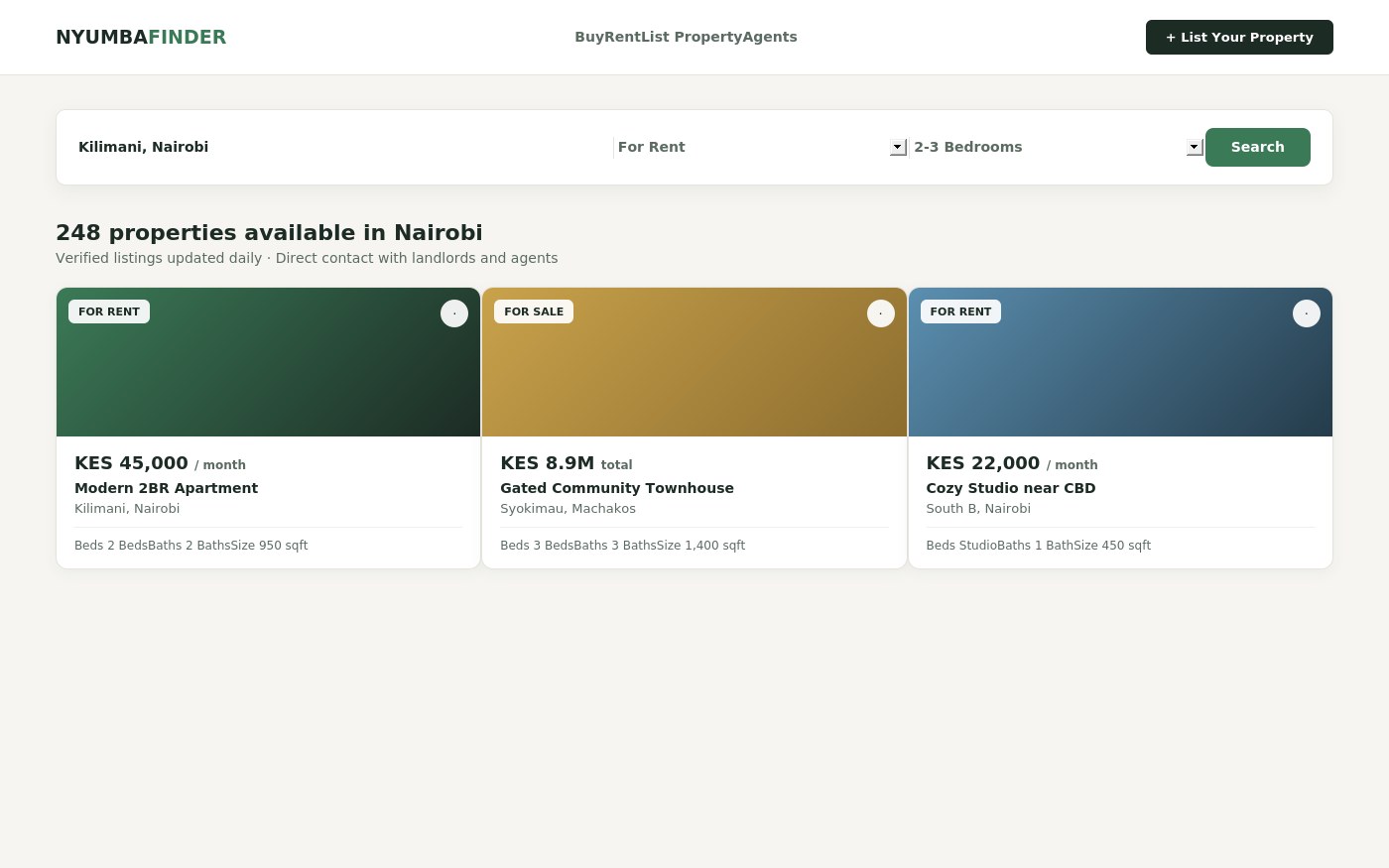Viewport: 1389px width, 868px height.
Task: Open List Property in the navigation
Action: coord(692,37)
